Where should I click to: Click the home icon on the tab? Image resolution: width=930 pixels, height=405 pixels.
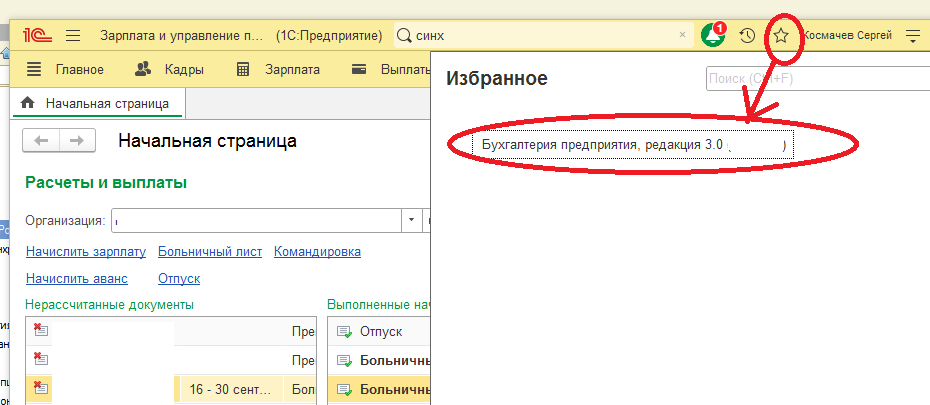27,103
